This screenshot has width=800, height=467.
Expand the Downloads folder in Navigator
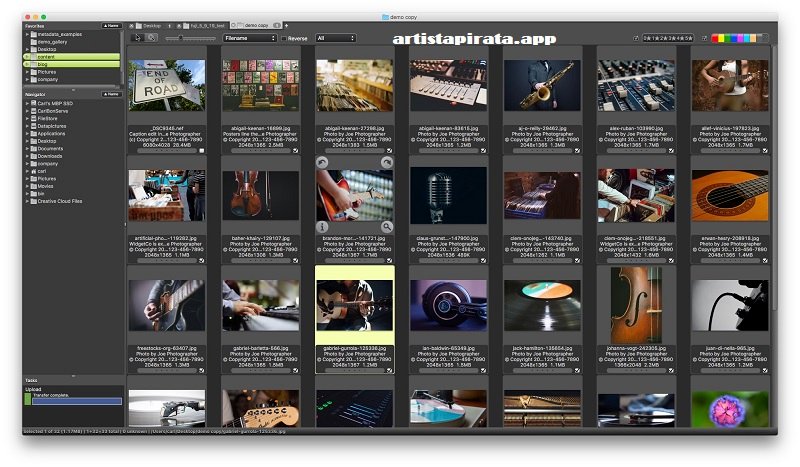tap(27, 156)
